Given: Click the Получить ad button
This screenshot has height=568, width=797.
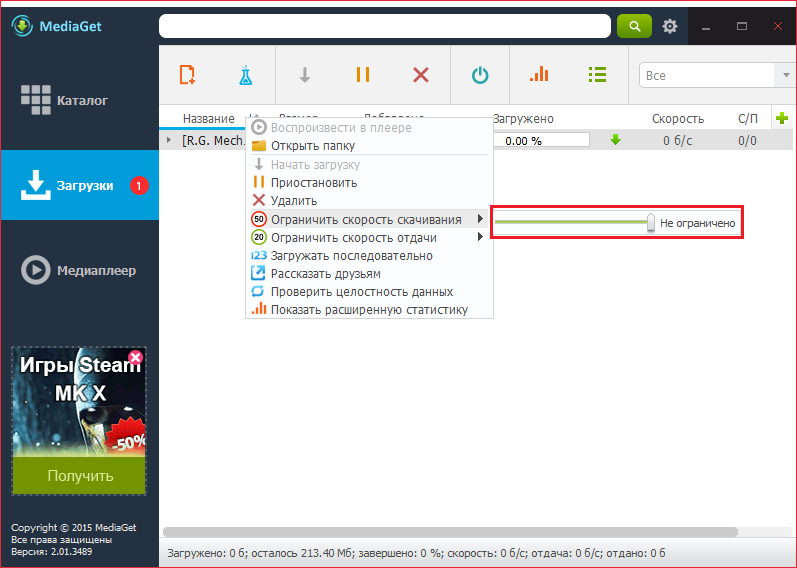Looking at the screenshot, I should [x=79, y=475].
